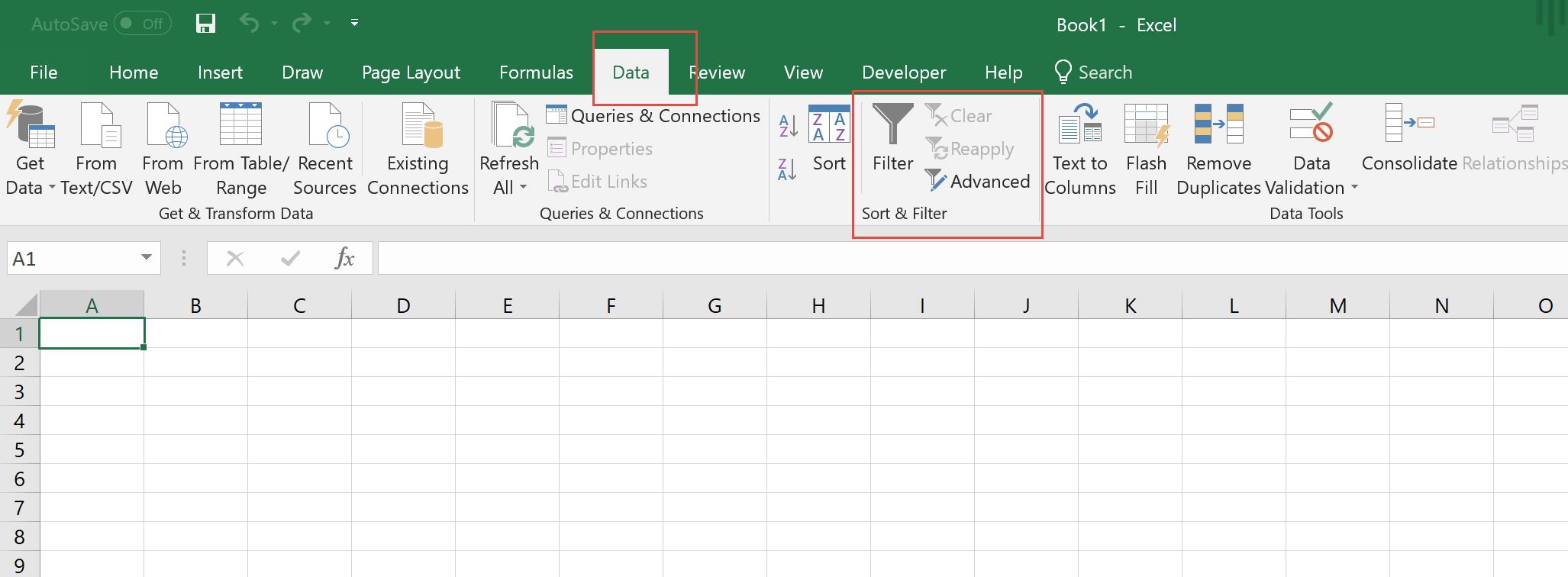Sort Z to A descending
Screen dimensions: 1568x577
(x=788, y=169)
